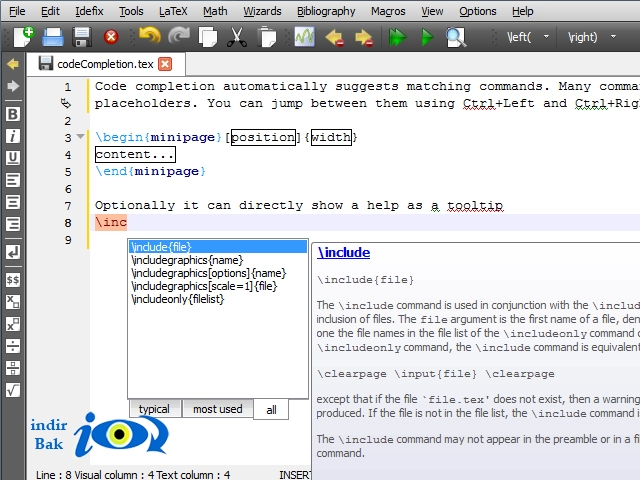
Task: Compile with the single green arrow
Action: pyautogui.click(x=427, y=37)
